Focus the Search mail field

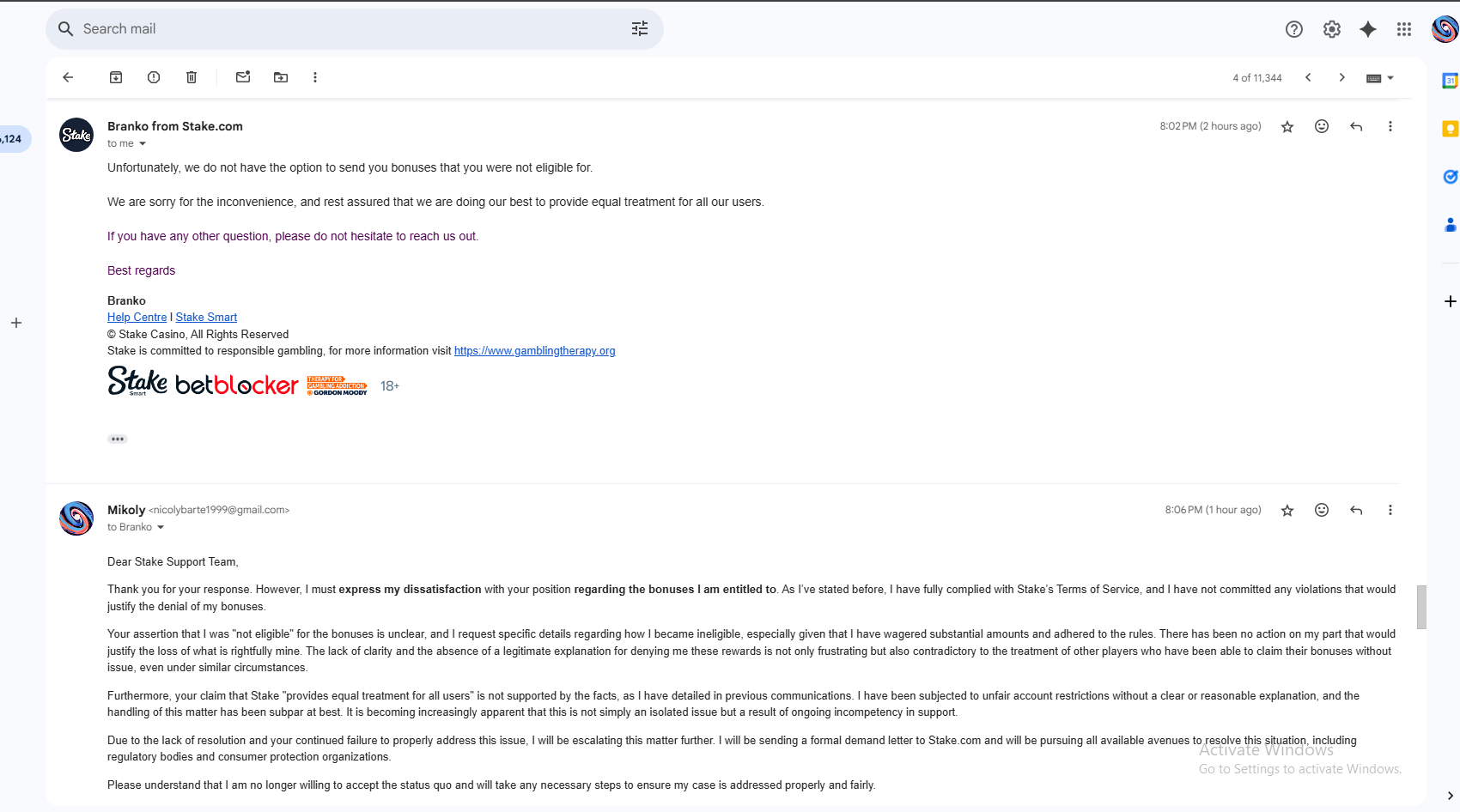355,29
